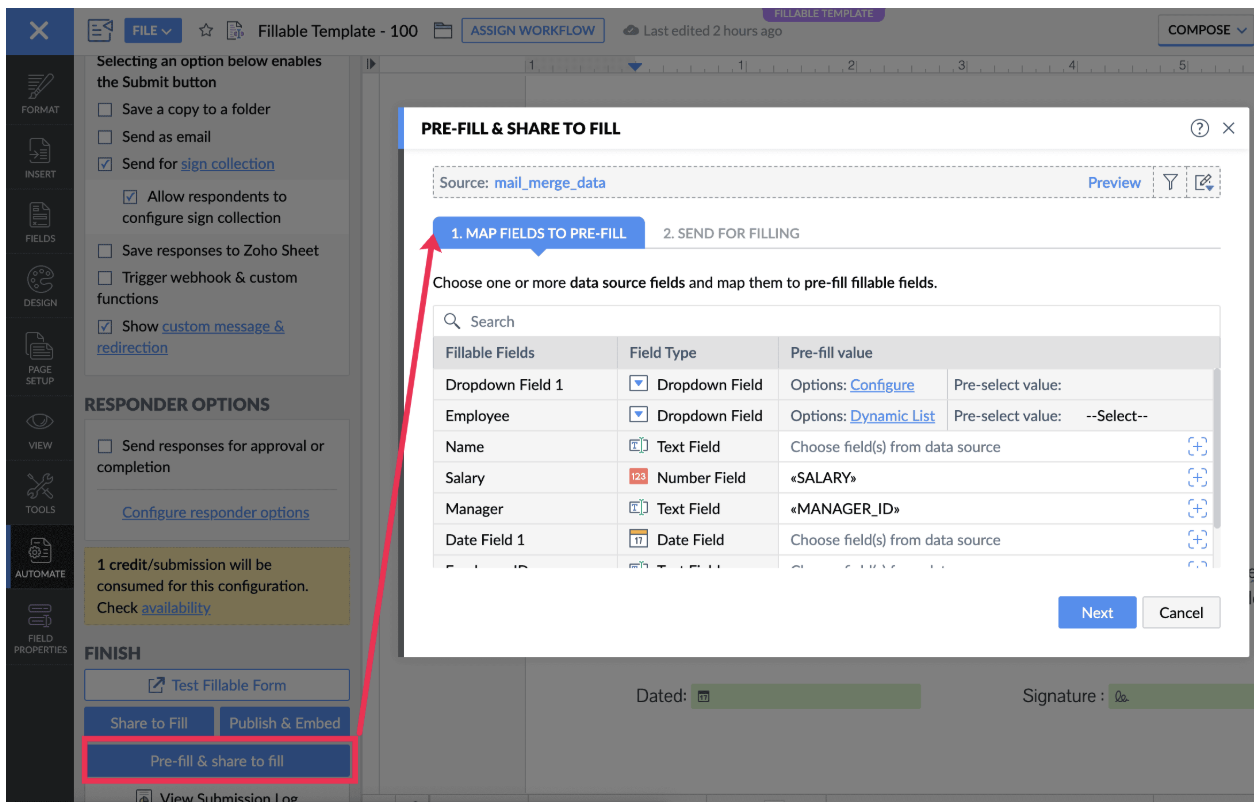Select the Map Fields to Pre-fill tab
1258x810 pixels.
coord(538,233)
